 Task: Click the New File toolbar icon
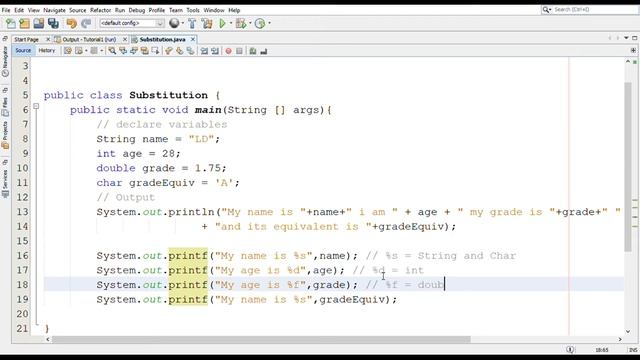(11, 24)
